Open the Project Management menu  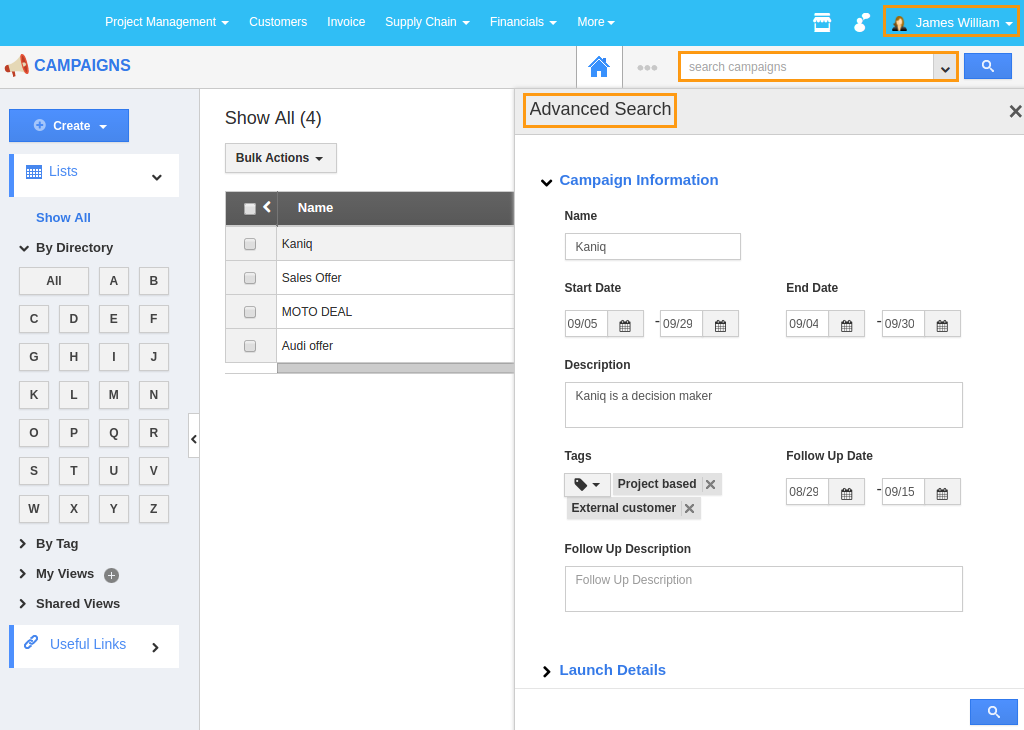(x=166, y=22)
